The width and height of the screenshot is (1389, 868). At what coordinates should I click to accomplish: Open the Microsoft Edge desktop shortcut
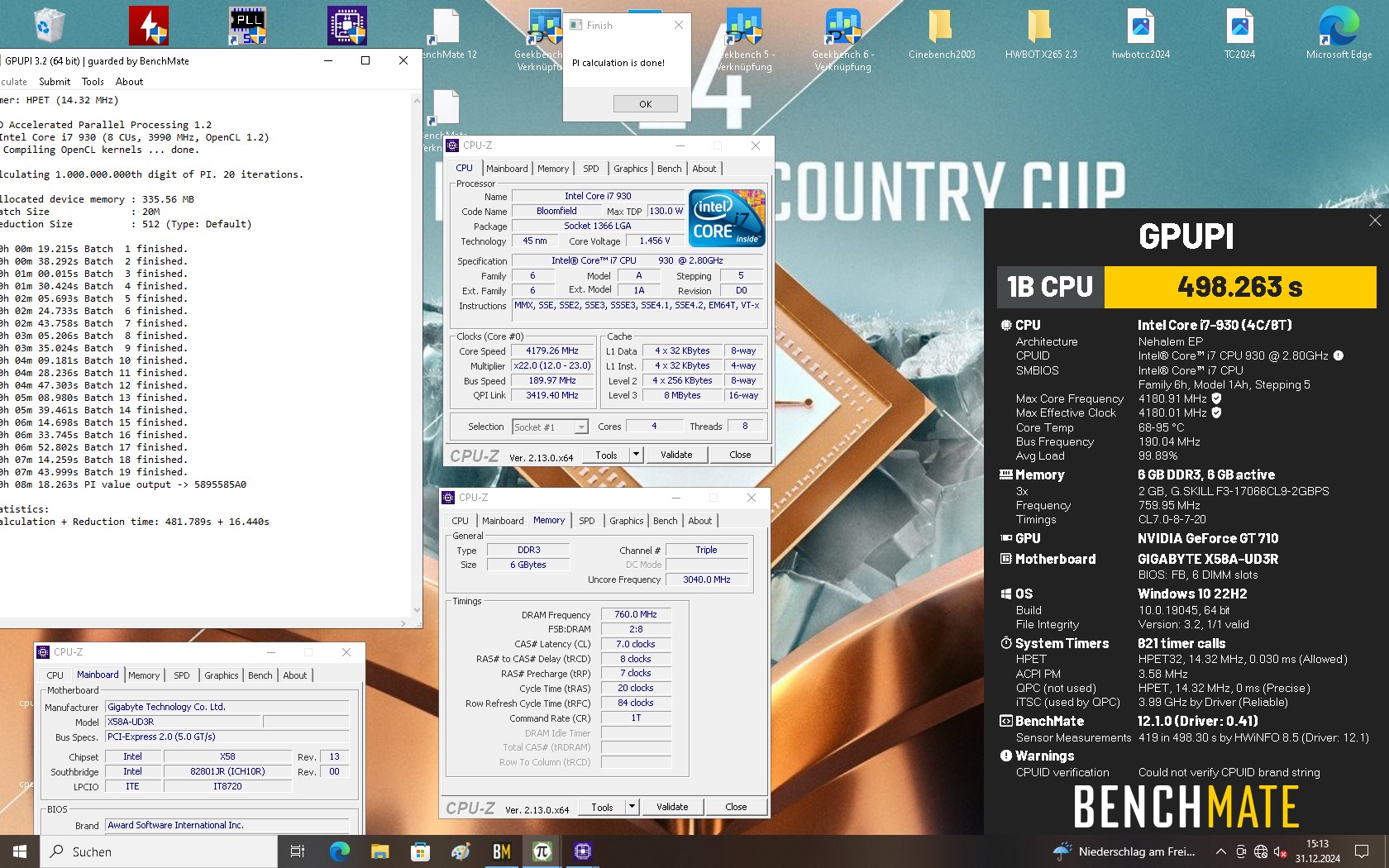(x=1339, y=35)
